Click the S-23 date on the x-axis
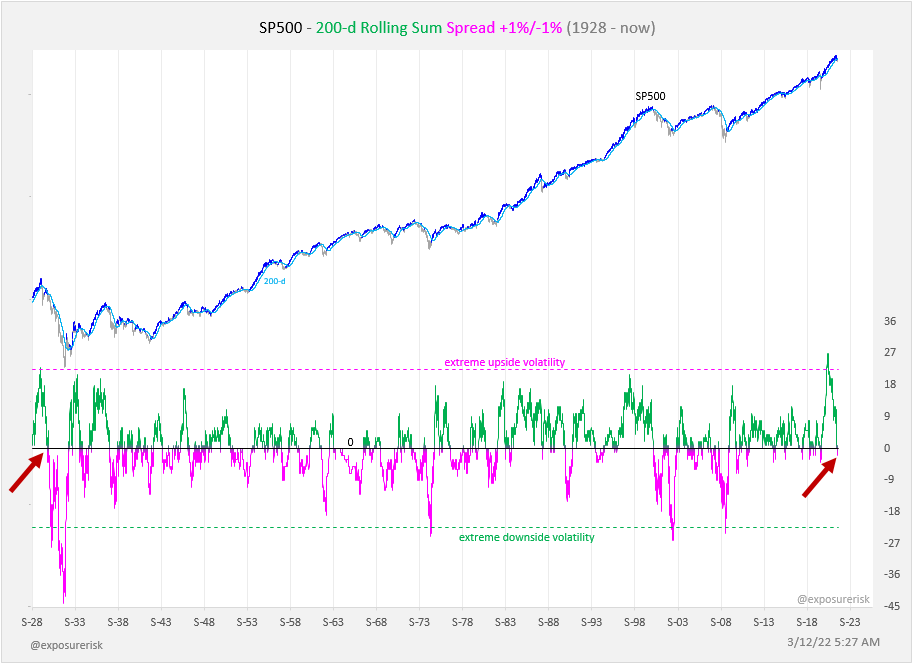Viewport: 916px width, 665px height. point(850,621)
